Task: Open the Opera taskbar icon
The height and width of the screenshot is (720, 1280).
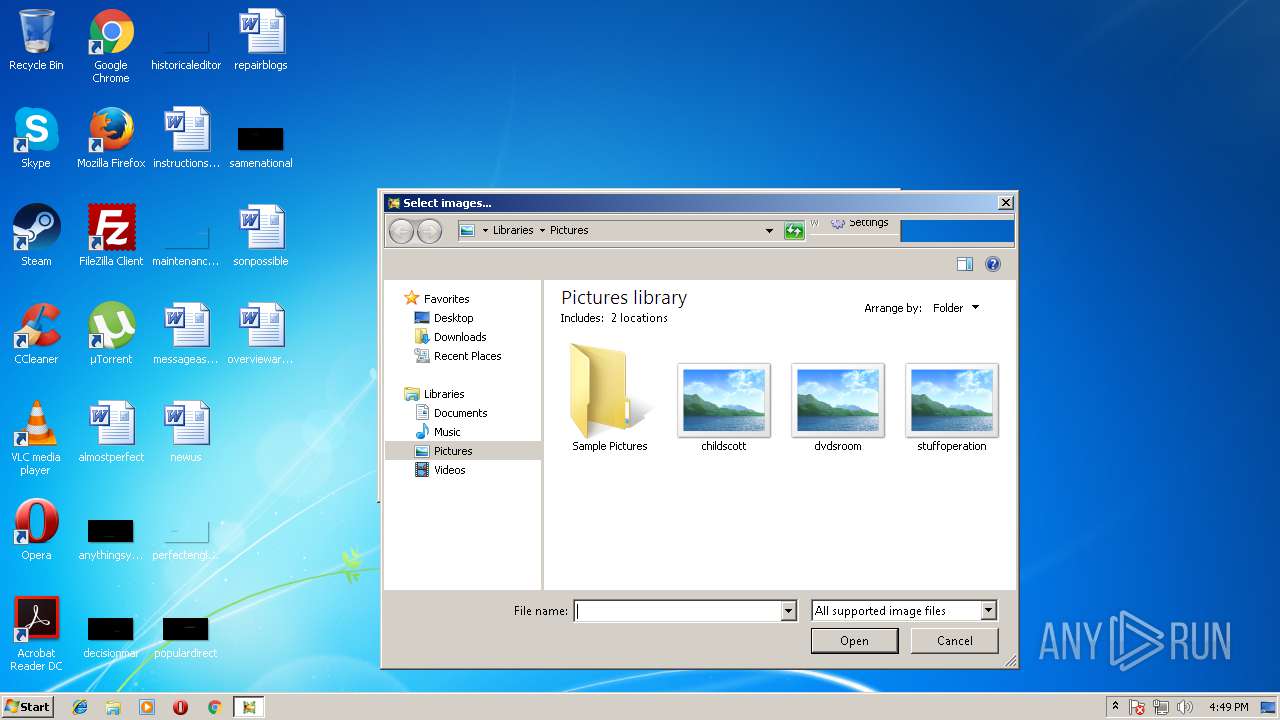Action: click(181, 707)
